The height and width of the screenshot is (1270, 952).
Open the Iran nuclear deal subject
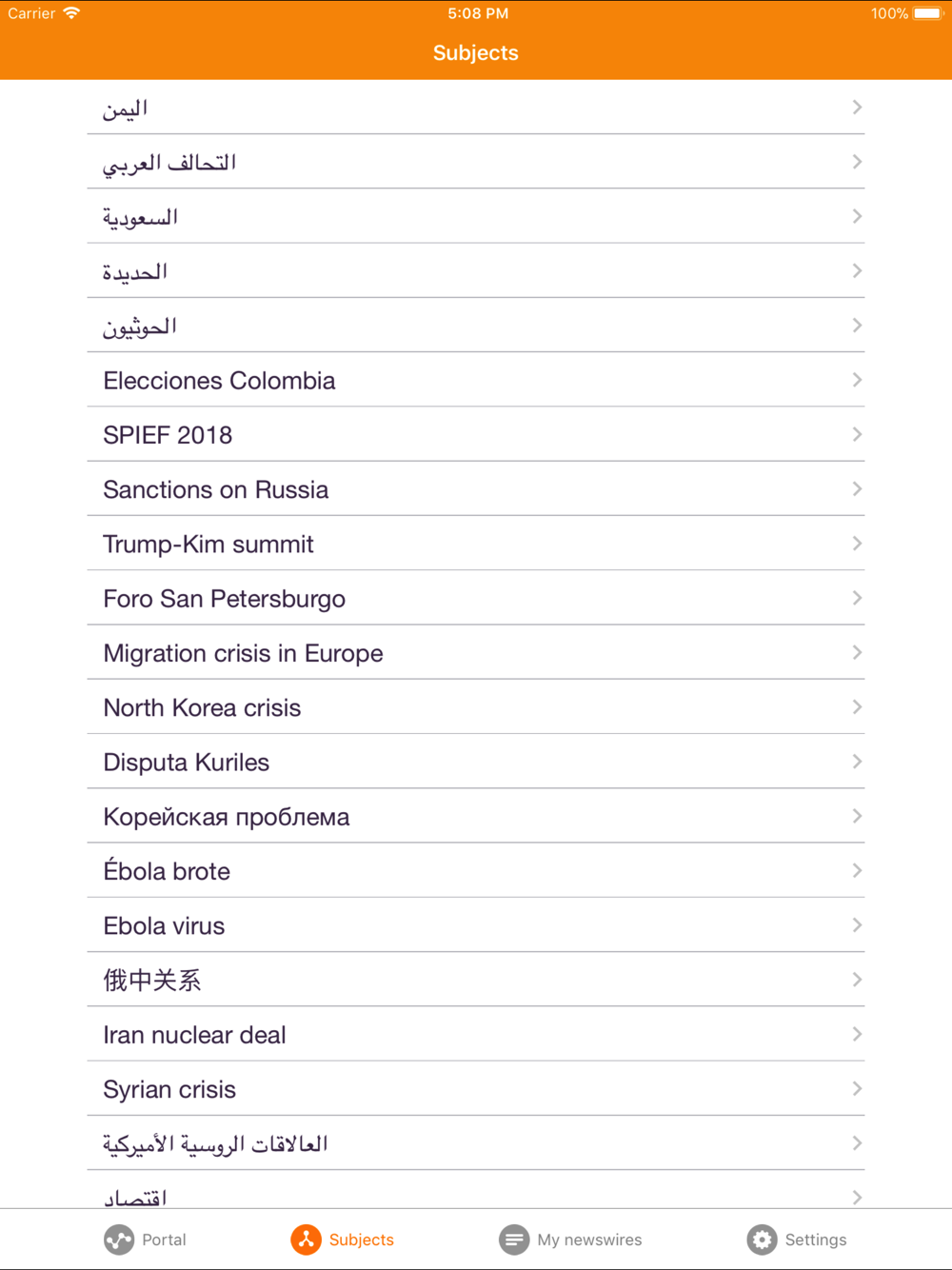[x=195, y=1035]
